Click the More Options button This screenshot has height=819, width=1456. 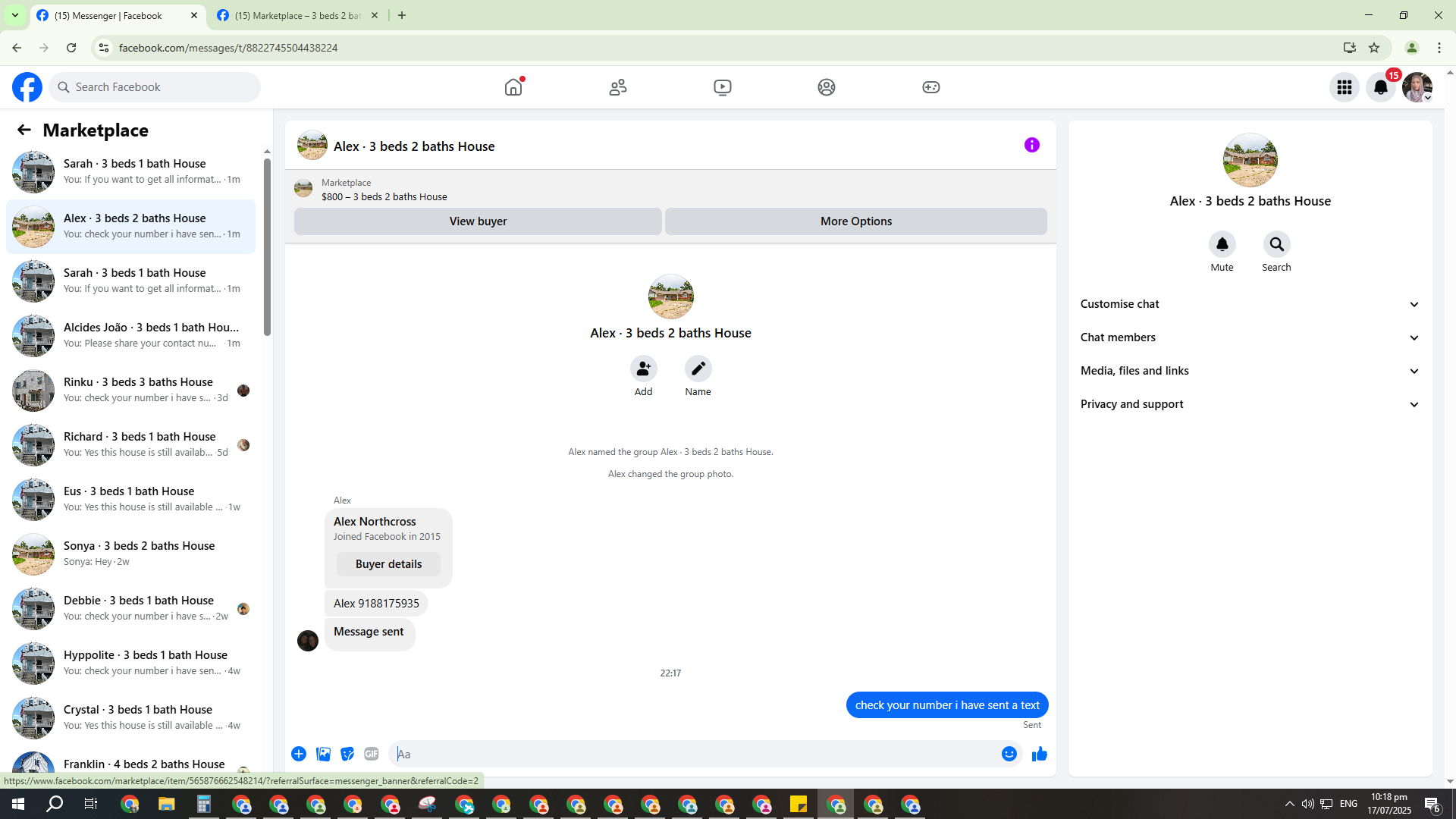(856, 221)
